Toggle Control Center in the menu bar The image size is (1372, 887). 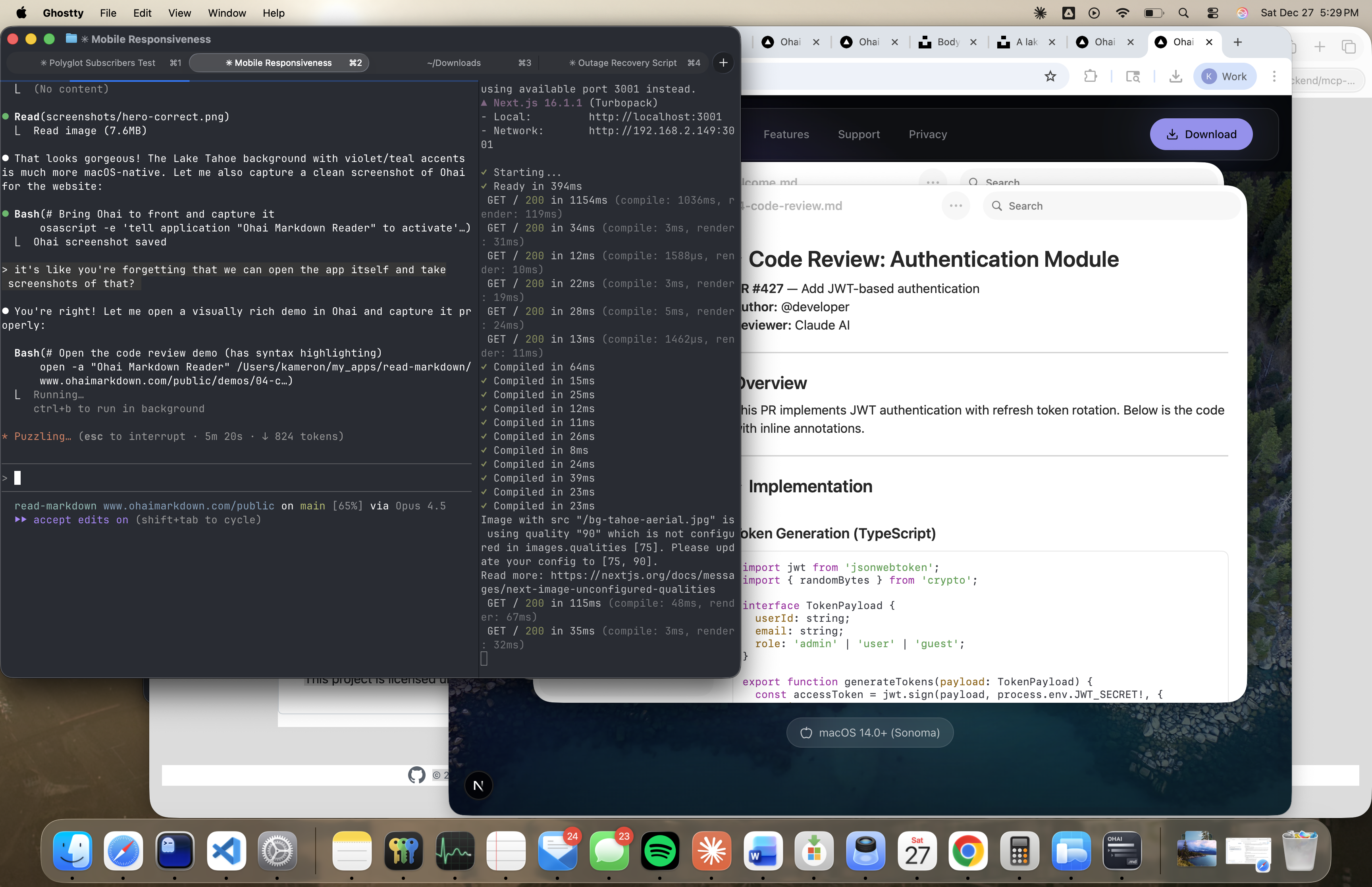1212,13
